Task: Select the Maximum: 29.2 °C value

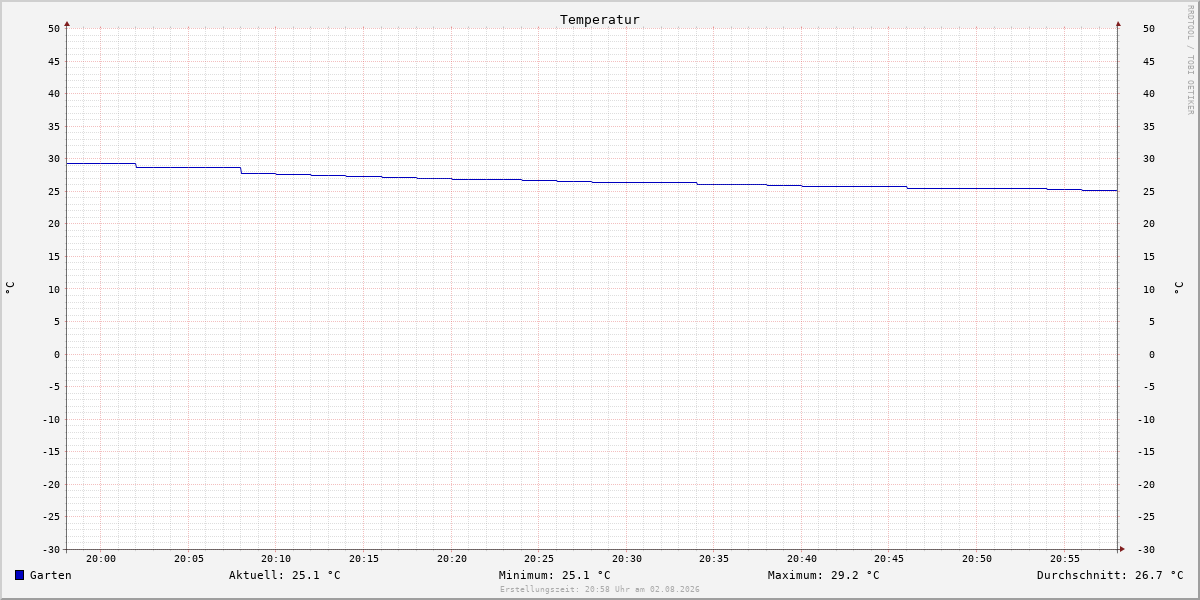Action: pos(824,575)
